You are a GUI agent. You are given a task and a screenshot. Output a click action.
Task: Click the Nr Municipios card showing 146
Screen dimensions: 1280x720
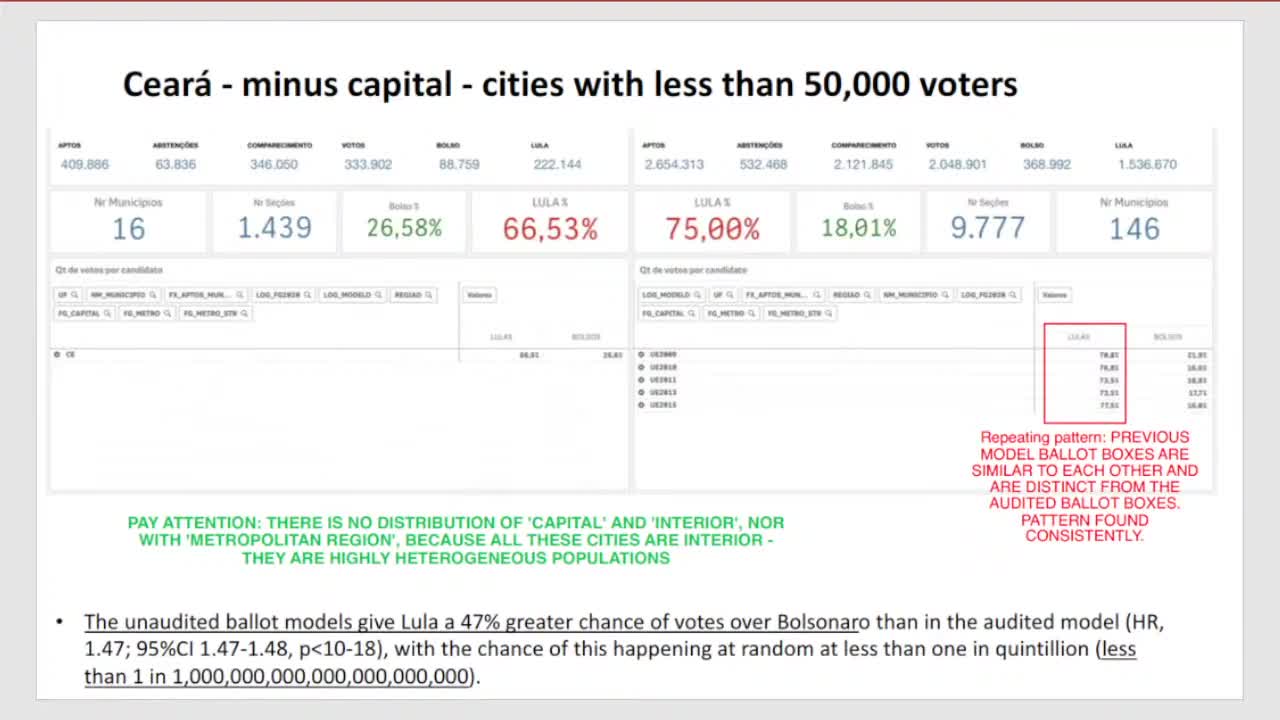pos(1133,222)
